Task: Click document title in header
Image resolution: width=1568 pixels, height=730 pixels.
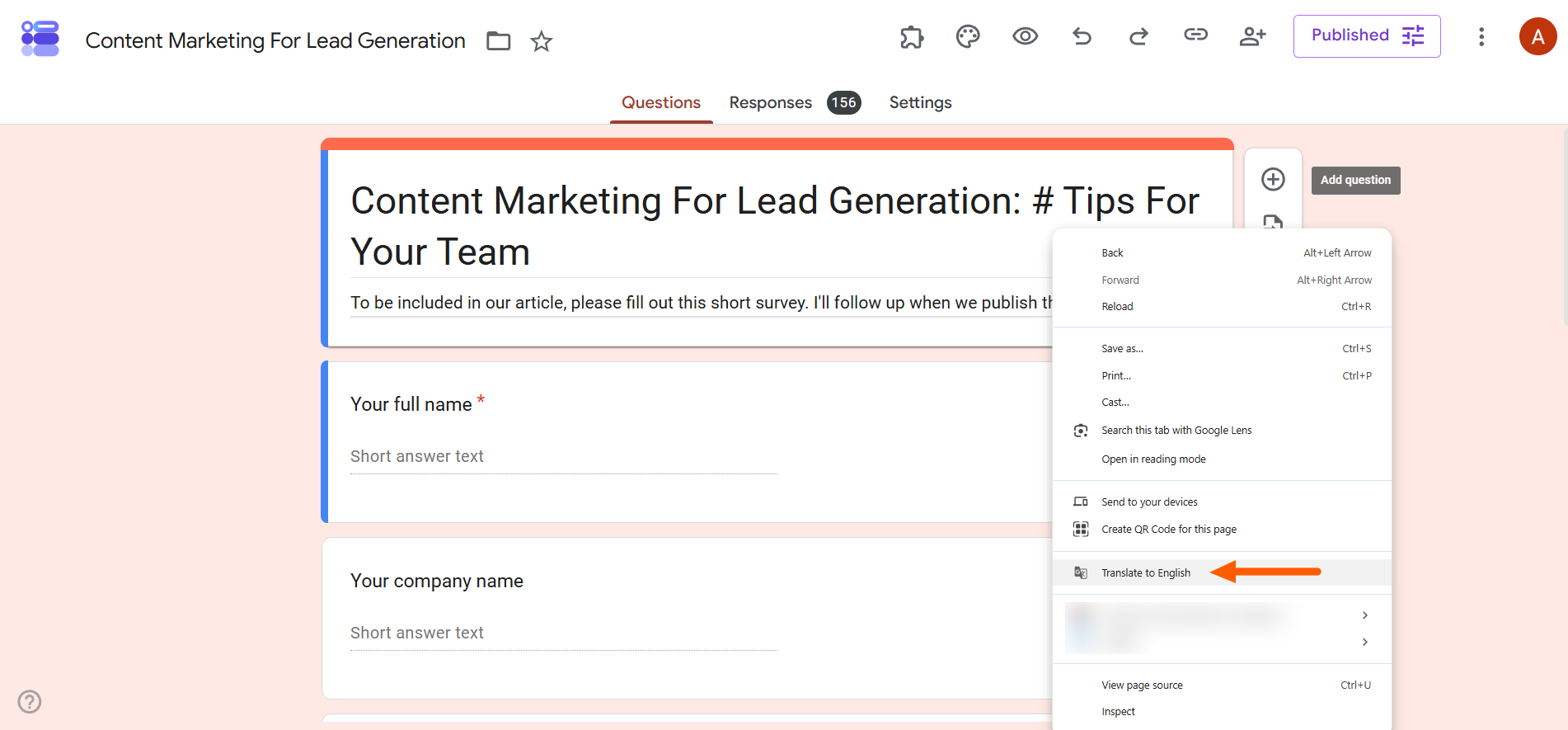Action: [x=275, y=40]
